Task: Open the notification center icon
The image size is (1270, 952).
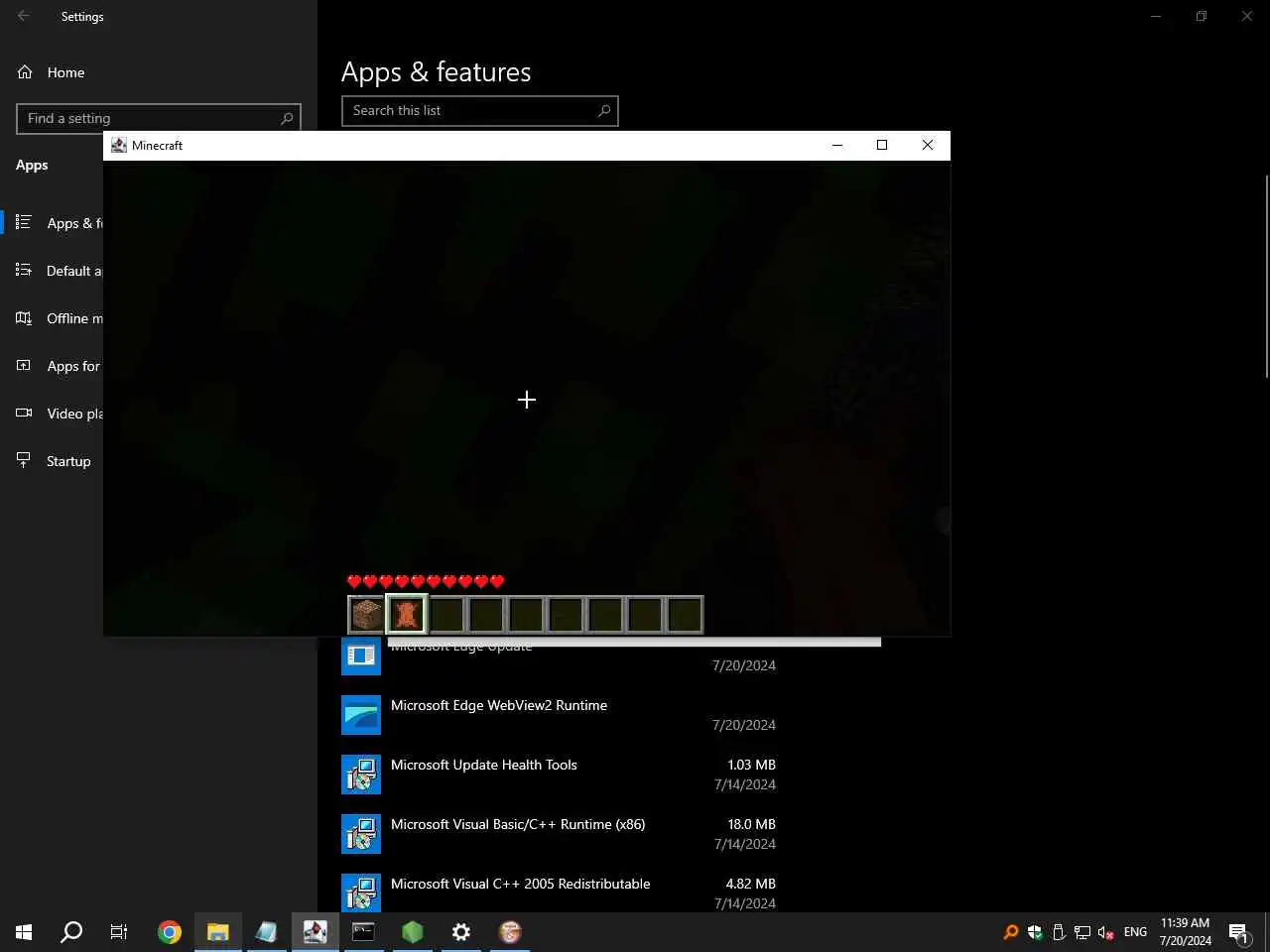Action: click(1238, 932)
